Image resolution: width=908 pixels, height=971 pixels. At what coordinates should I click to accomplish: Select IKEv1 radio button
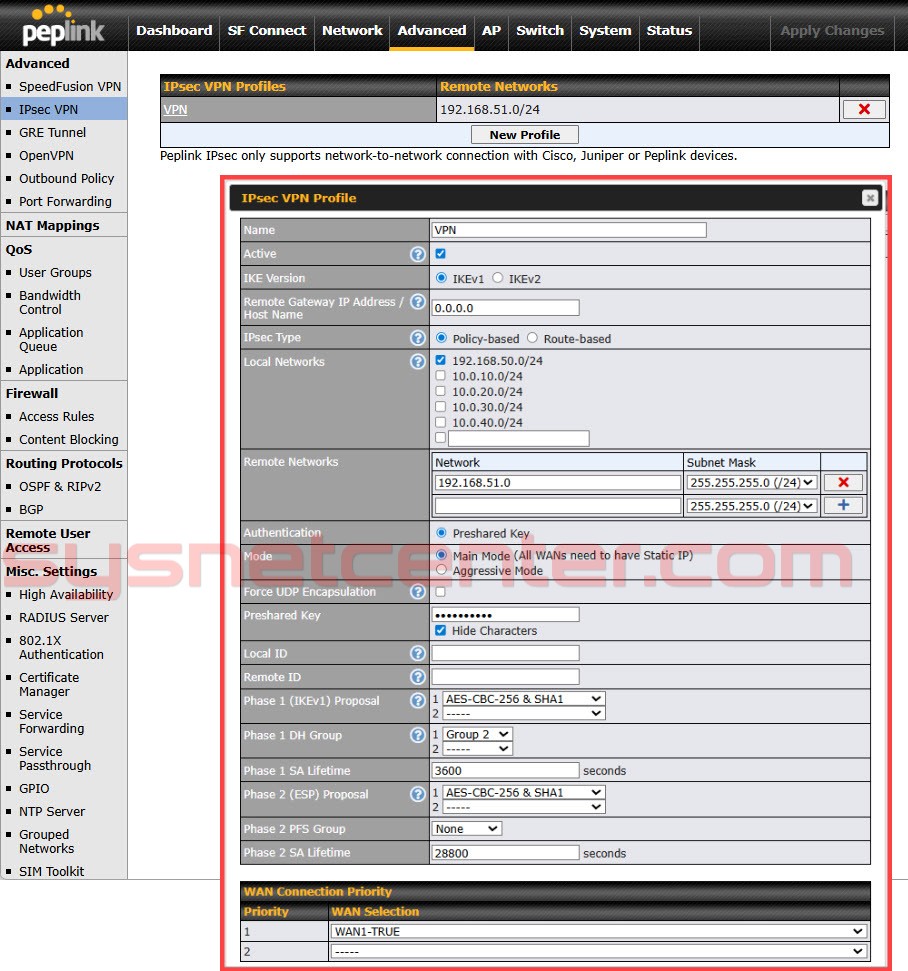coord(441,278)
